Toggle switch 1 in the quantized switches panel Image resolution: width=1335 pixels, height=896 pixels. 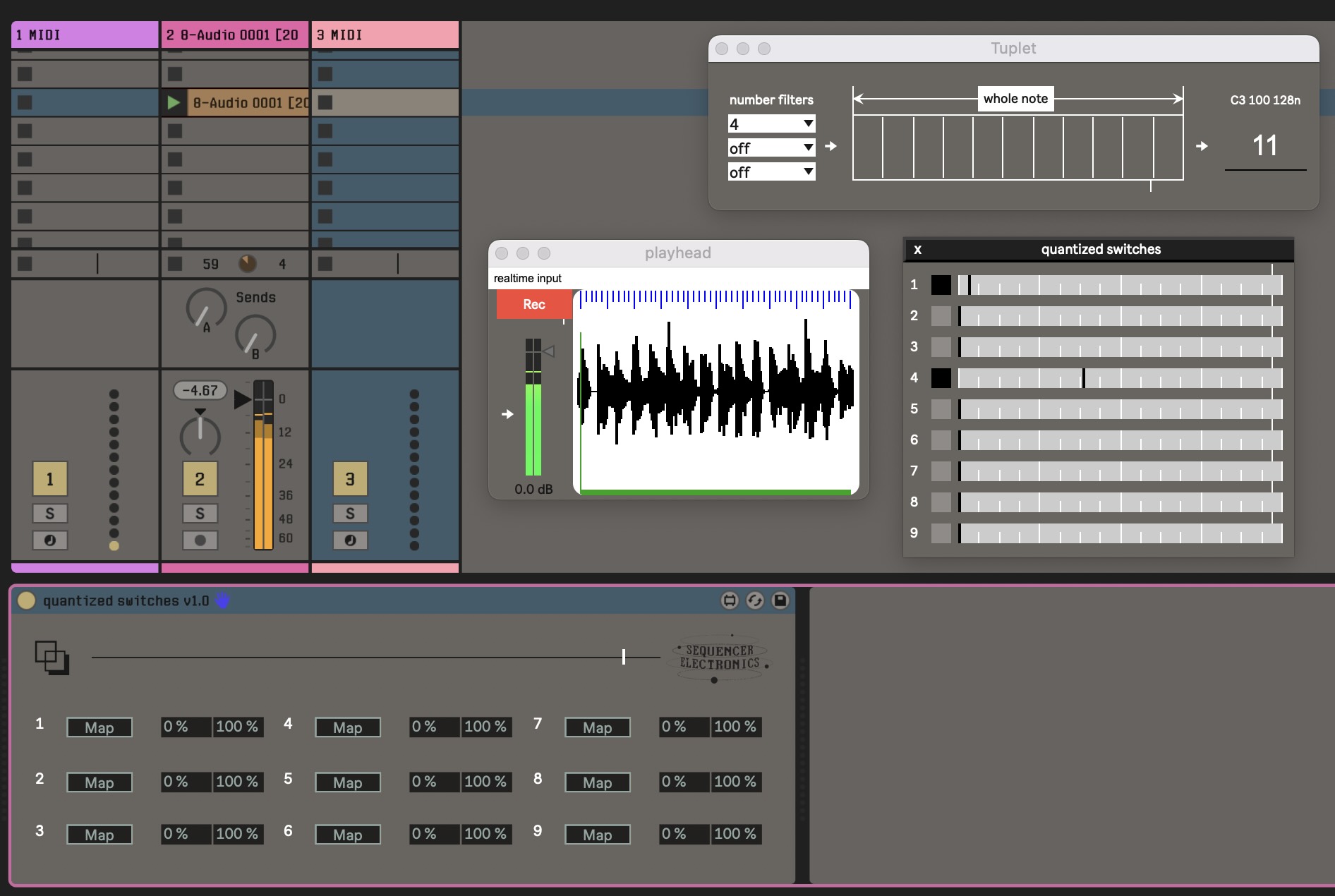[941, 285]
